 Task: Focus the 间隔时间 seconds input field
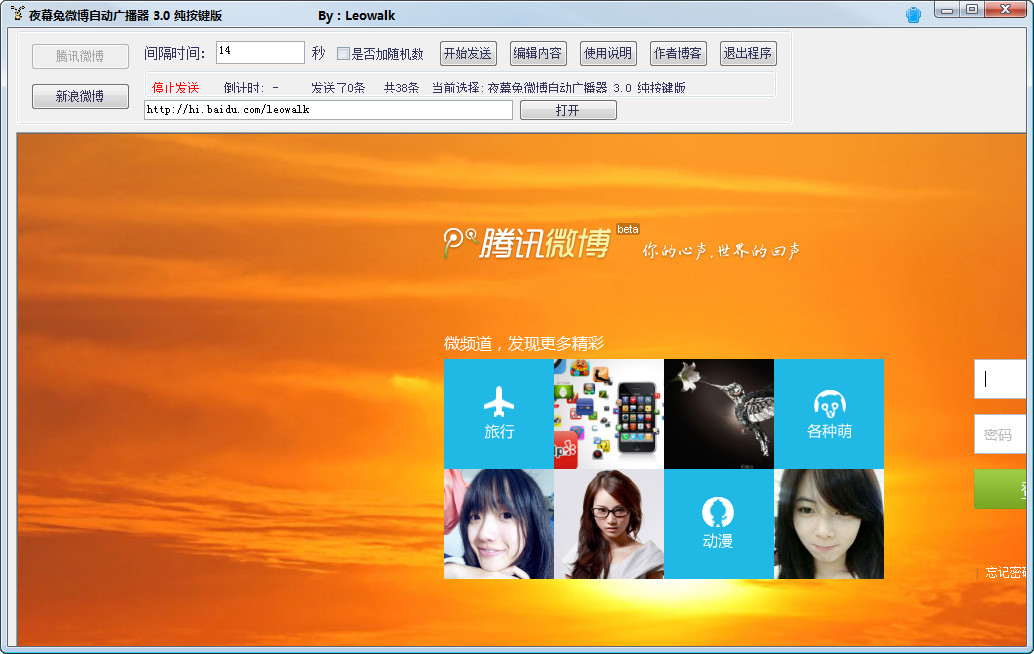(x=260, y=53)
